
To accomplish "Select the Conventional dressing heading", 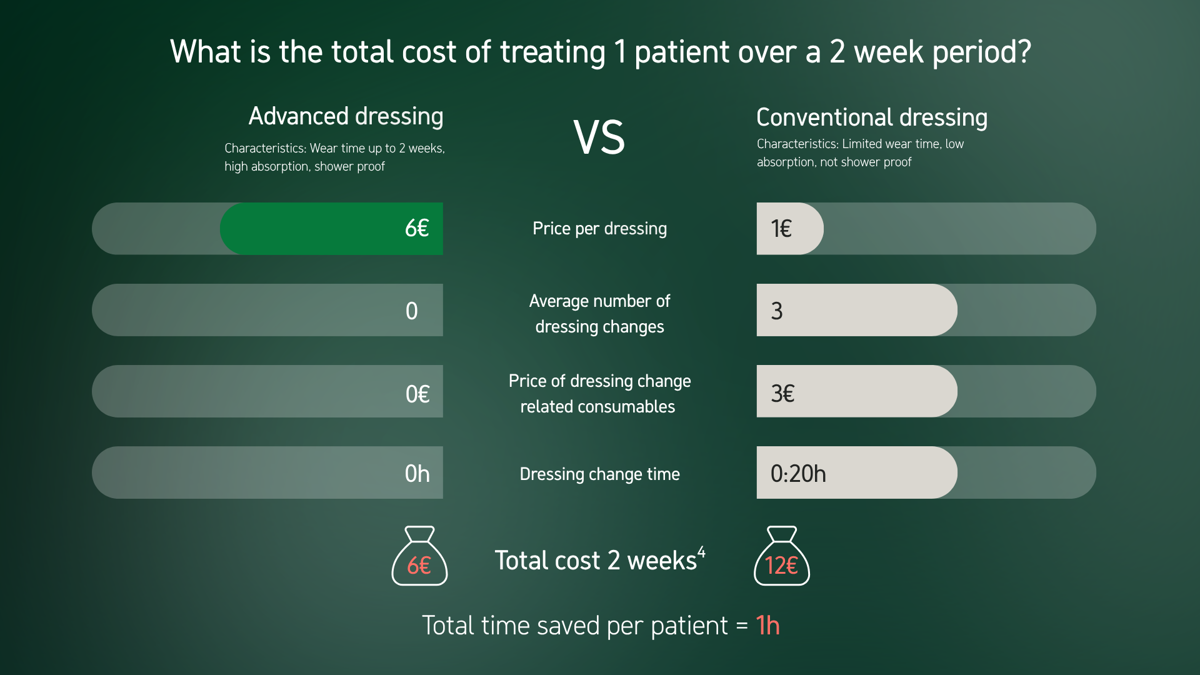I will pos(871,117).
